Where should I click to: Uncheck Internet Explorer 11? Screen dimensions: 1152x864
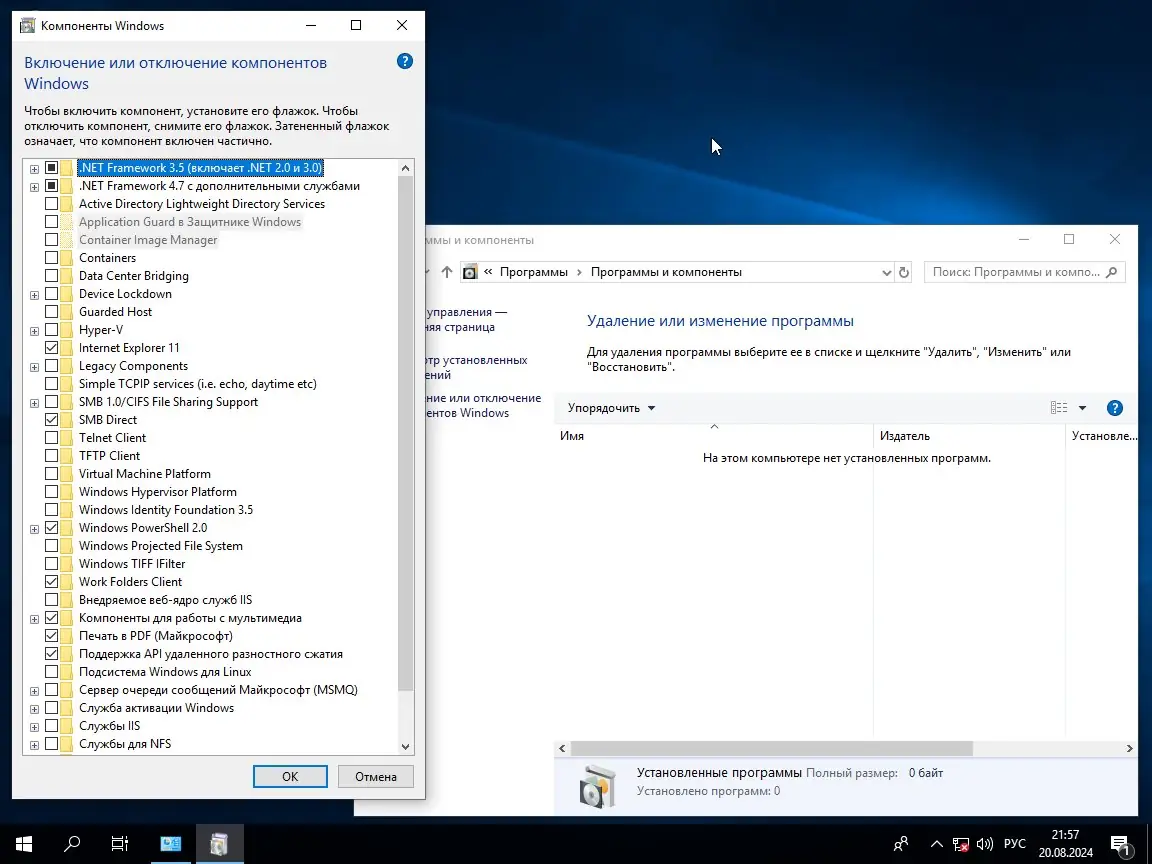tap(51, 348)
